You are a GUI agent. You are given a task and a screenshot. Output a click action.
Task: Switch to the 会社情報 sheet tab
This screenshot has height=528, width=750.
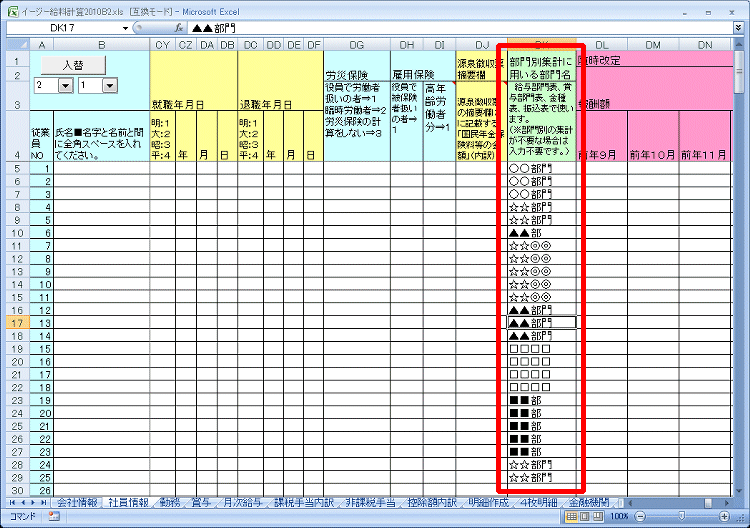(80, 503)
